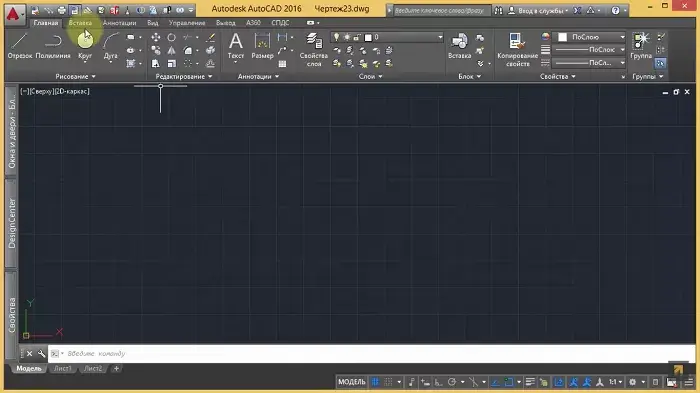
Task: Click Копирование свойств match properties
Action: 517,49
